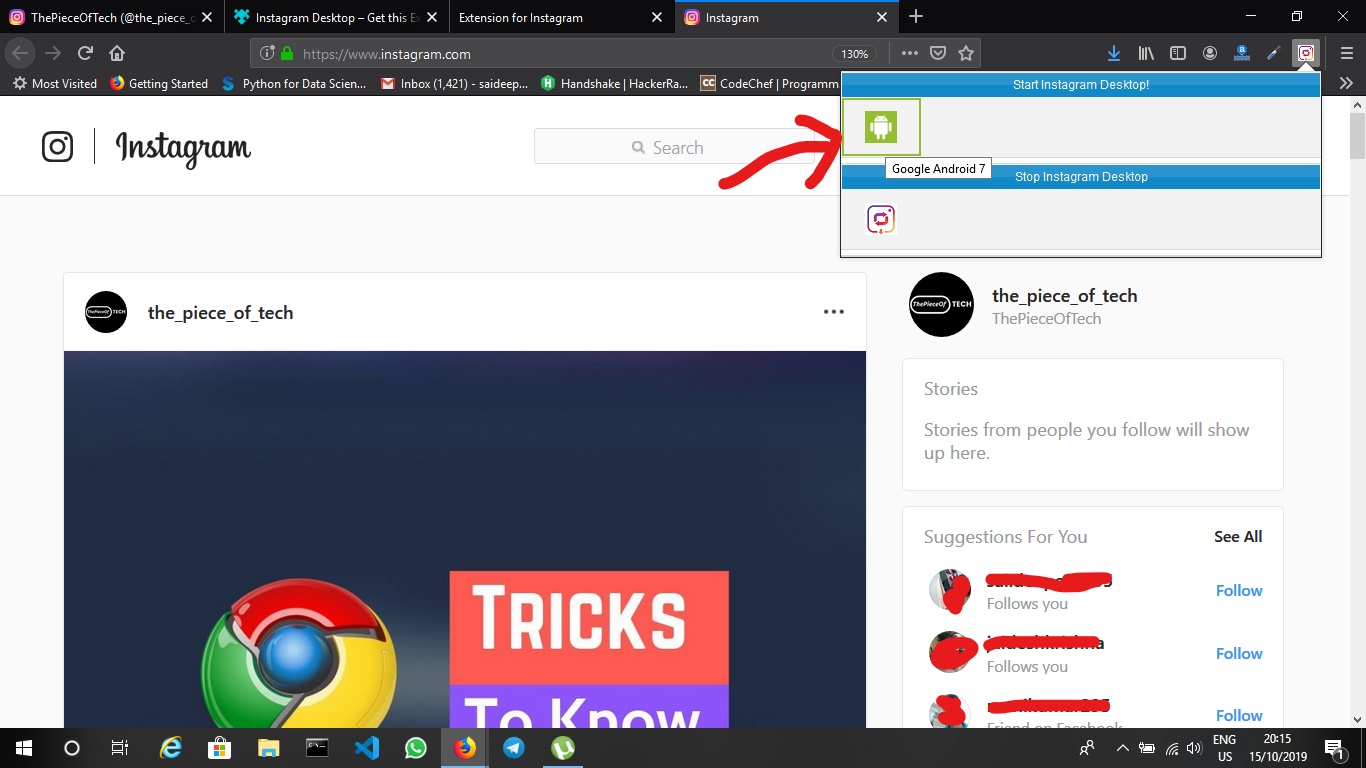Follow the first suggested user
This screenshot has width=1366, height=768.
pos(1239,591)
